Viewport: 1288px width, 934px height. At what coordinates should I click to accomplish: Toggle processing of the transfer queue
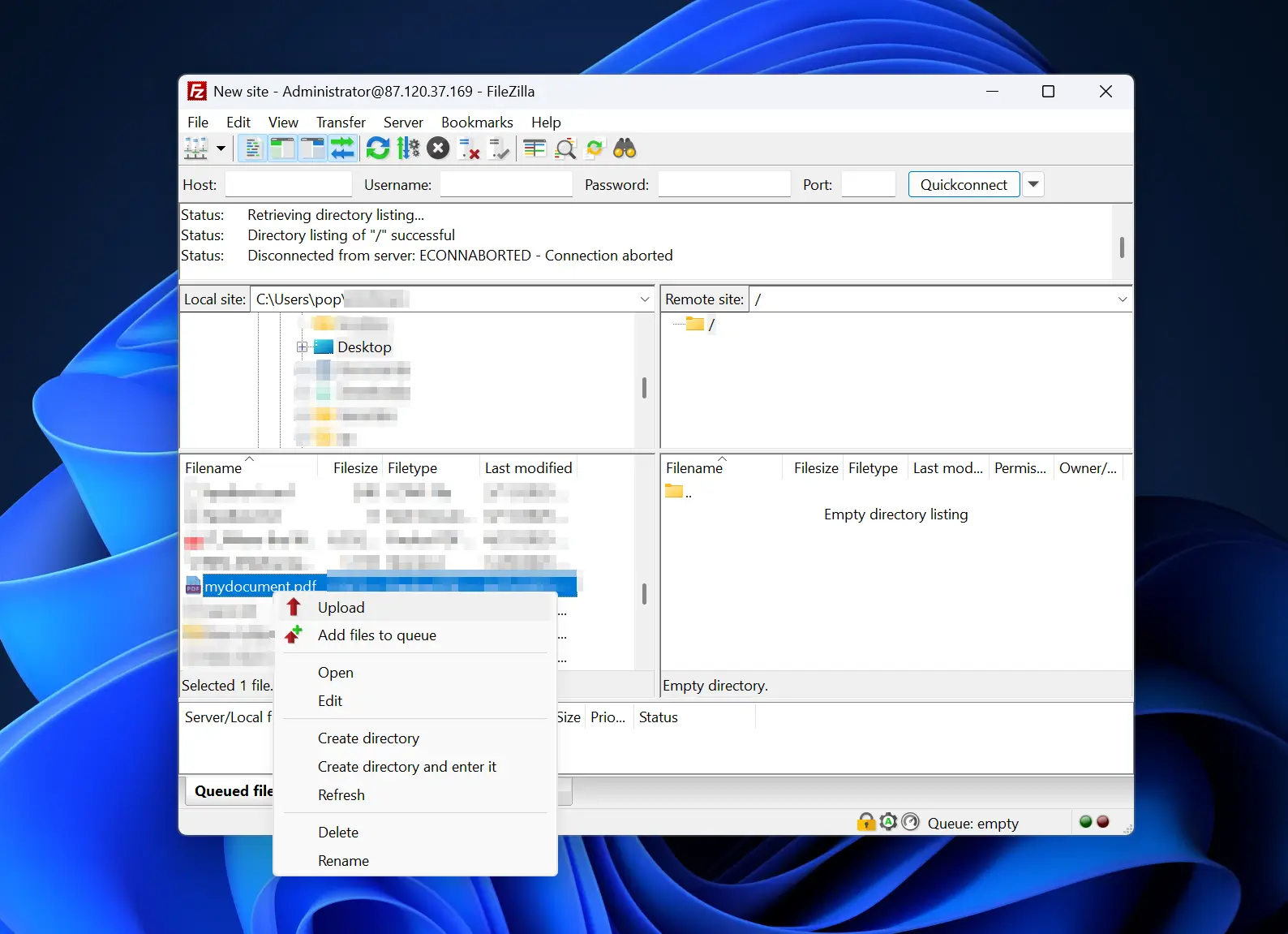click(x=408, y=148)
